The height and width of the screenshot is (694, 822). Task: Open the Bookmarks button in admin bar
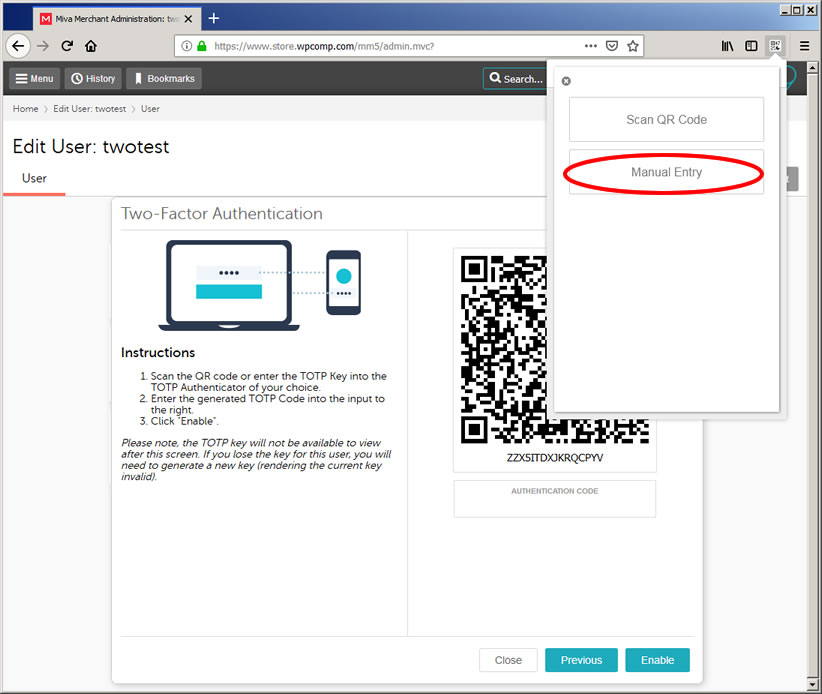[x=164, y=79]
